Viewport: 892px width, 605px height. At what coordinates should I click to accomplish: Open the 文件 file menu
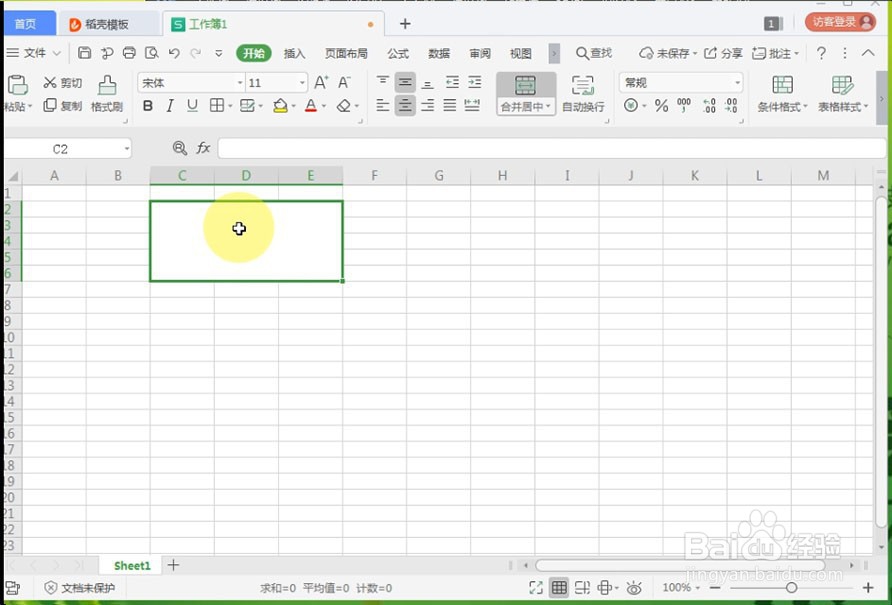coord(33,53)
